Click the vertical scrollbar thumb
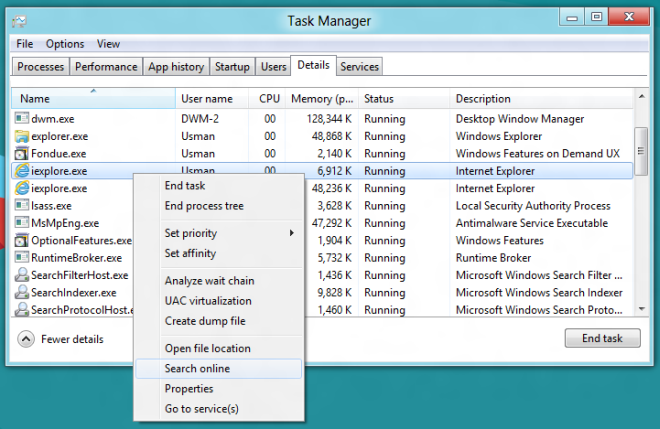The image size is (660, 429). tap(641, 151)
